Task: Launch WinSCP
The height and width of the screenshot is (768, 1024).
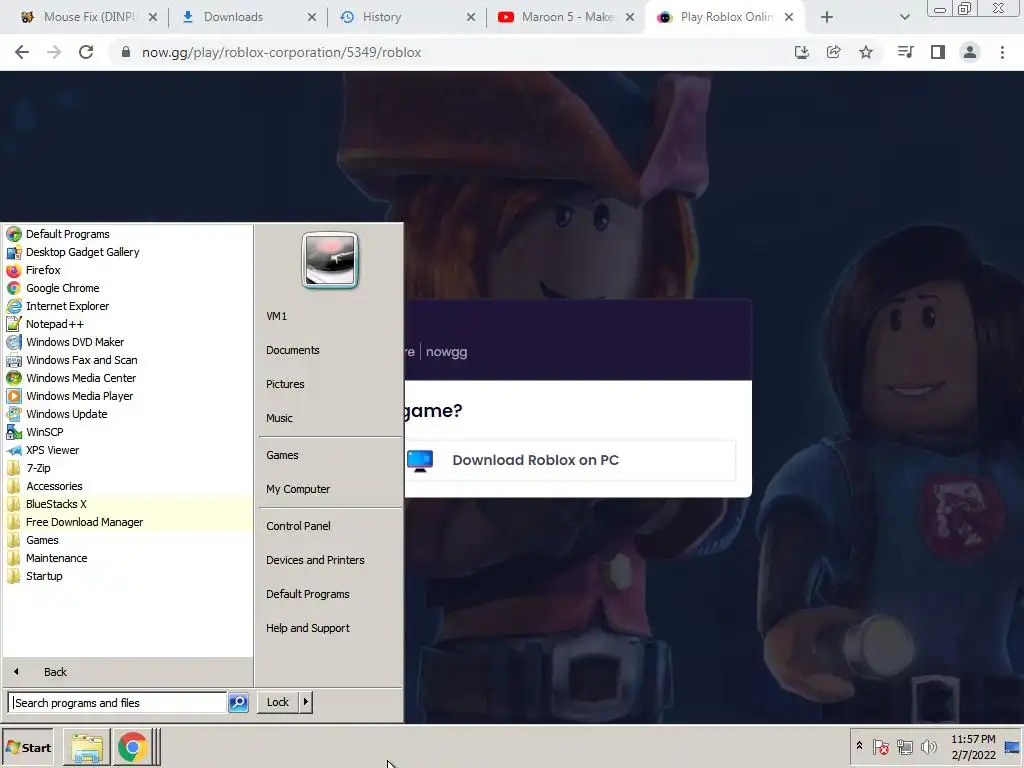Action: pos(127,432)
